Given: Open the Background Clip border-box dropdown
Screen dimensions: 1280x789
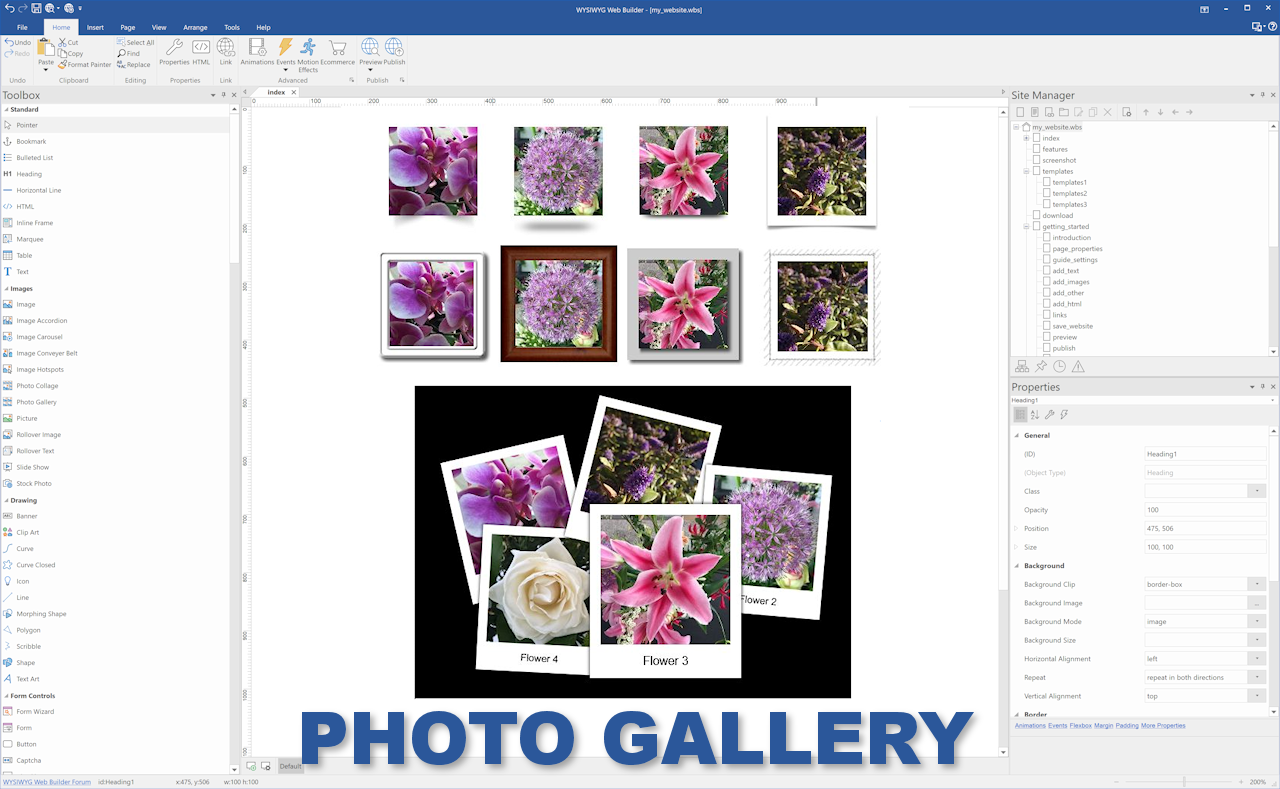Looking at the screenshot, I should click(1256, 584).
